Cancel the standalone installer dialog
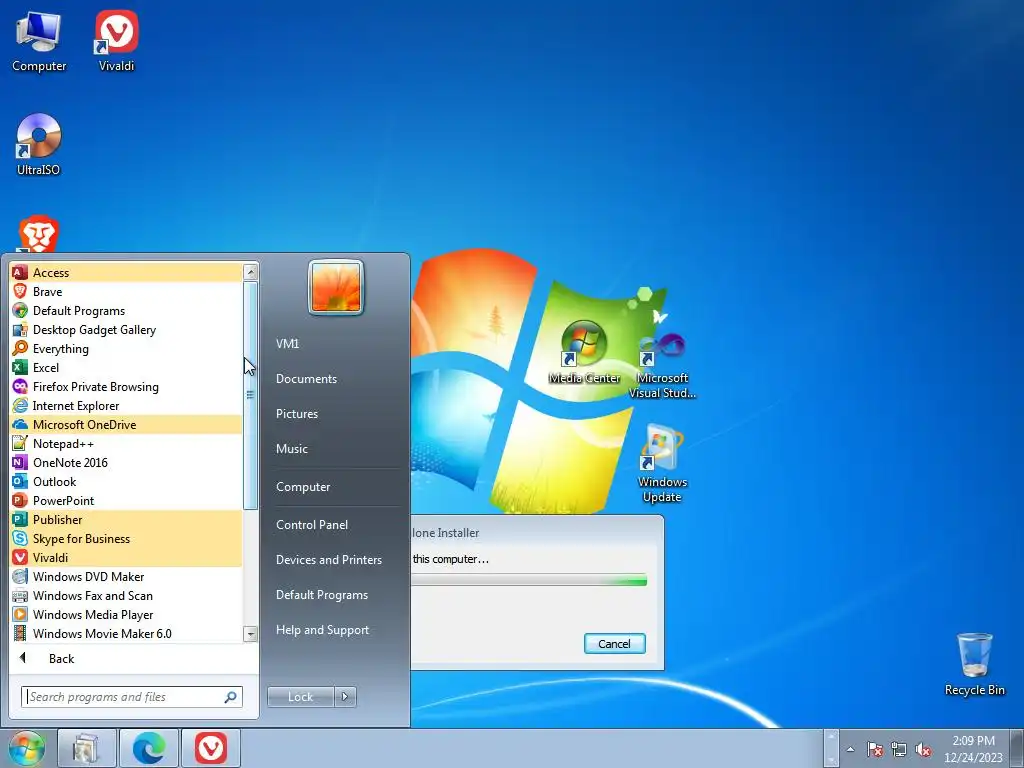This screenshot has width=1024, height=768. (615, 643)
